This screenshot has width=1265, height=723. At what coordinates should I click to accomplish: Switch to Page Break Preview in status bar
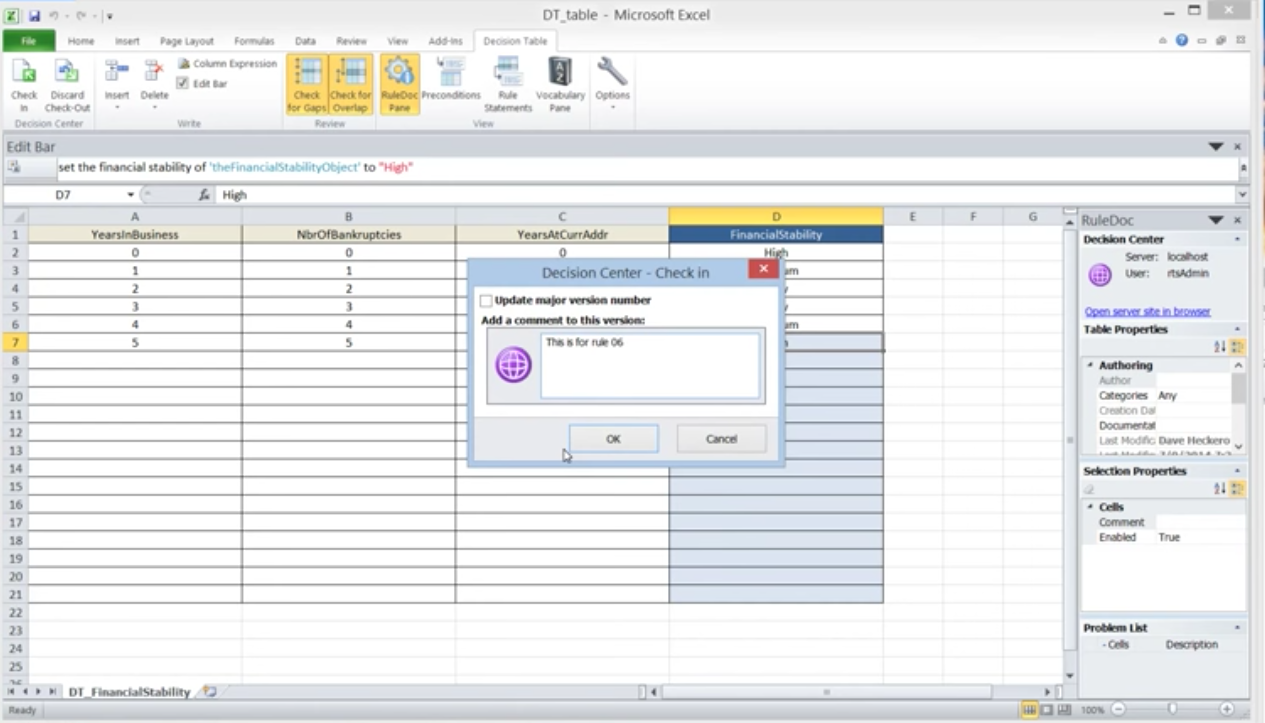1064,709
